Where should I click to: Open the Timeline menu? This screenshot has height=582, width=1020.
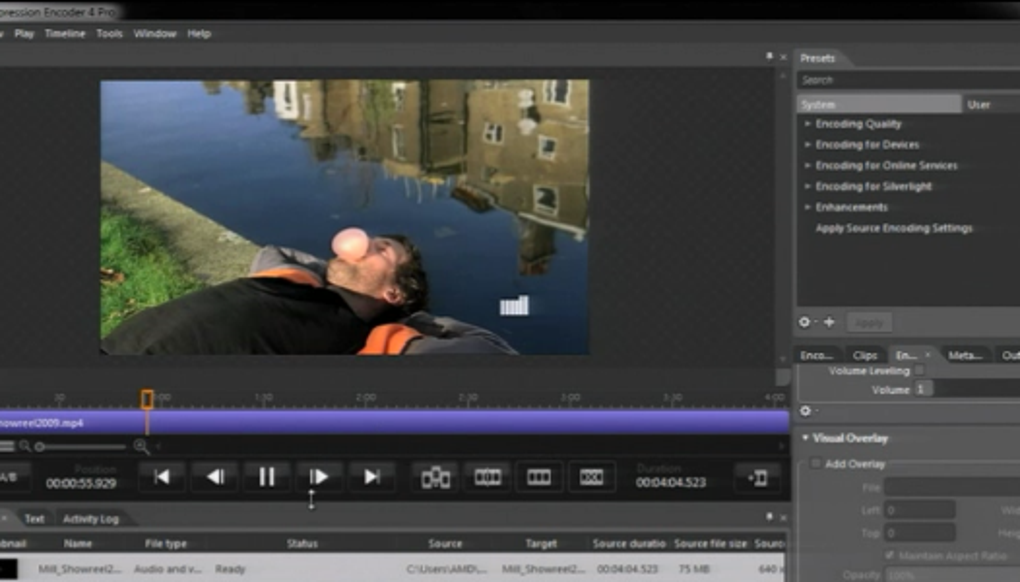(x=65, y=33)
